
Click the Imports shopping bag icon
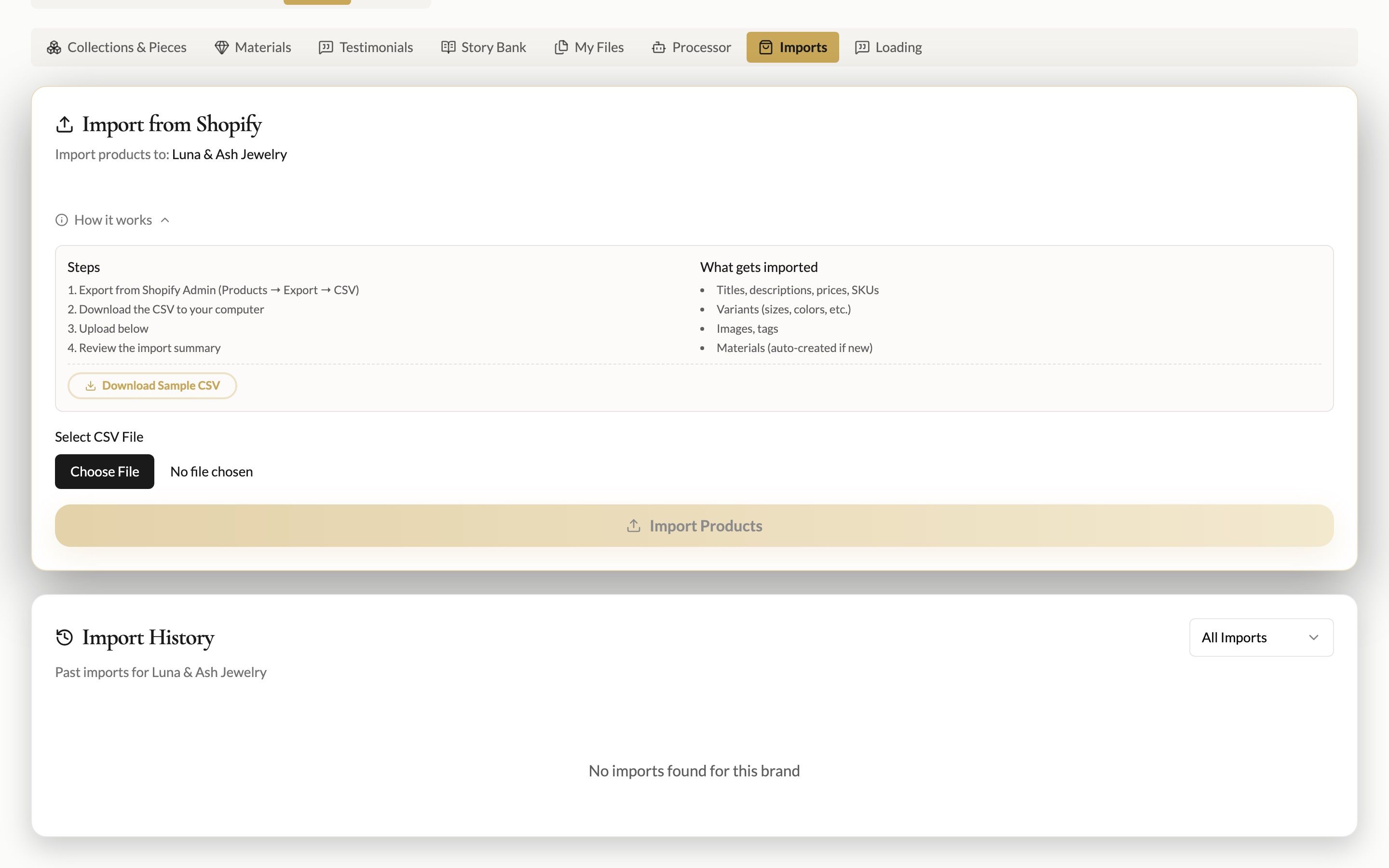(x=766, y=47)
